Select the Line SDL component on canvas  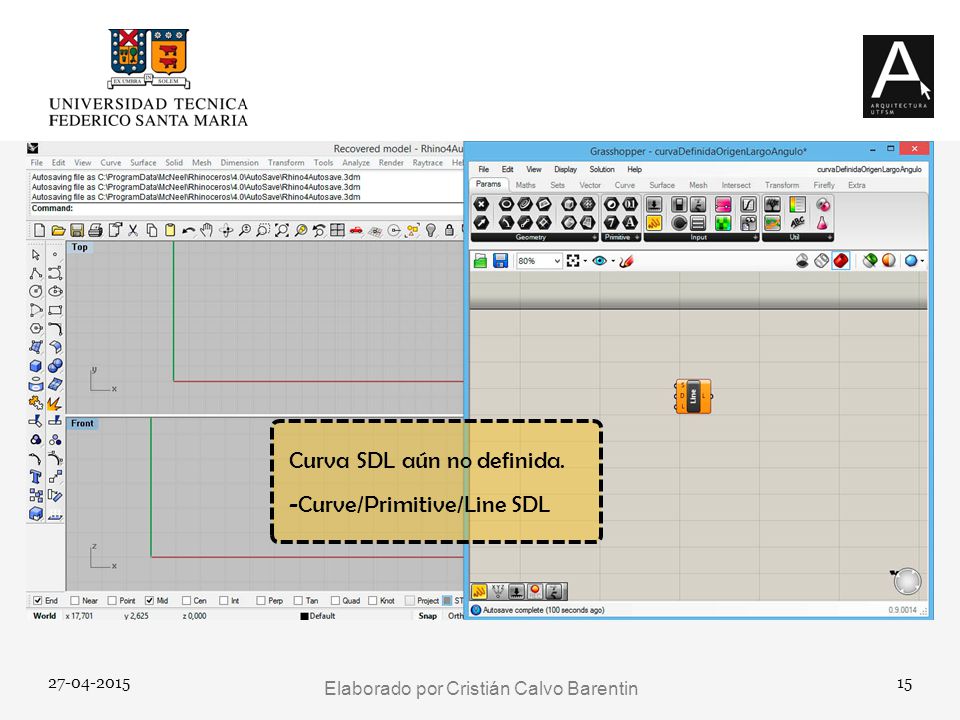pyautogui.click(x=693, y=397)
